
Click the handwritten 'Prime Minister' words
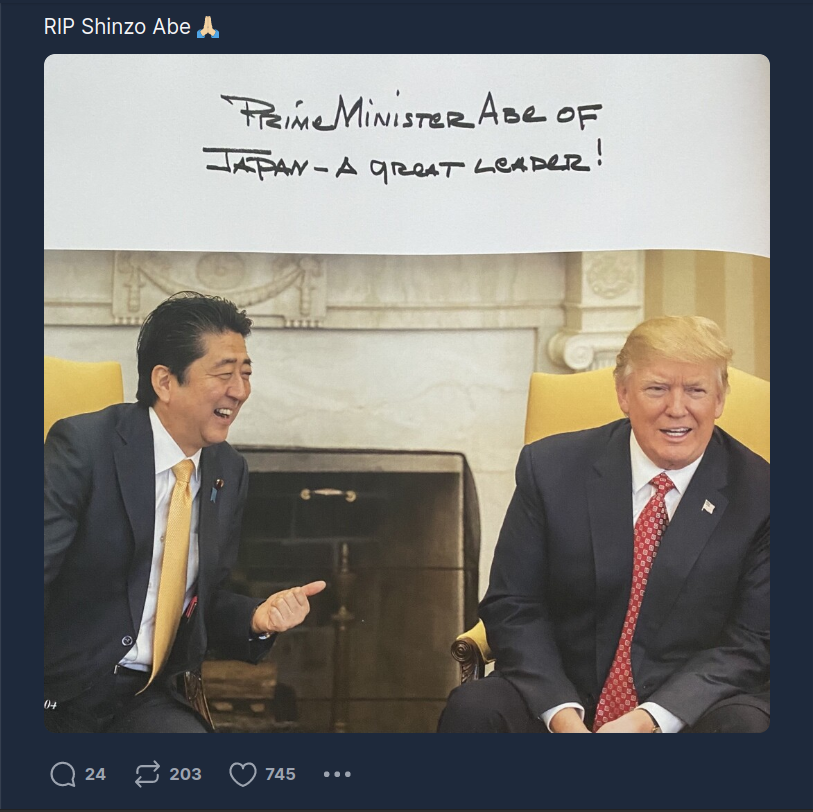click(347, 113)
